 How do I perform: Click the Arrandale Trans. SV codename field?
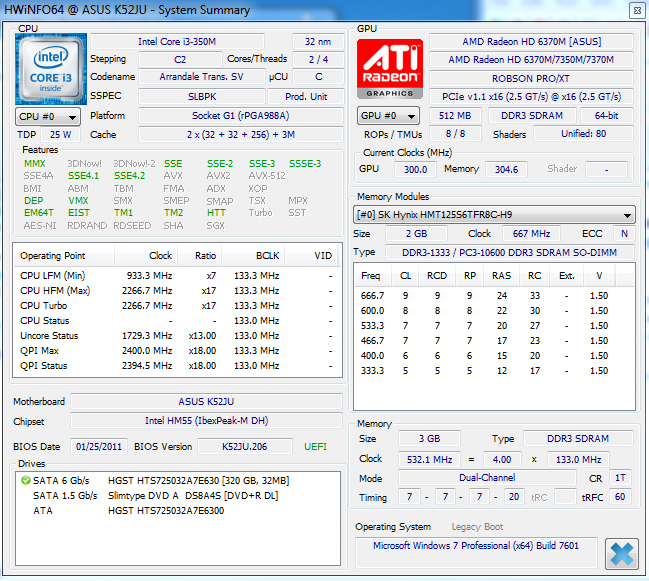tap(202, 77)
